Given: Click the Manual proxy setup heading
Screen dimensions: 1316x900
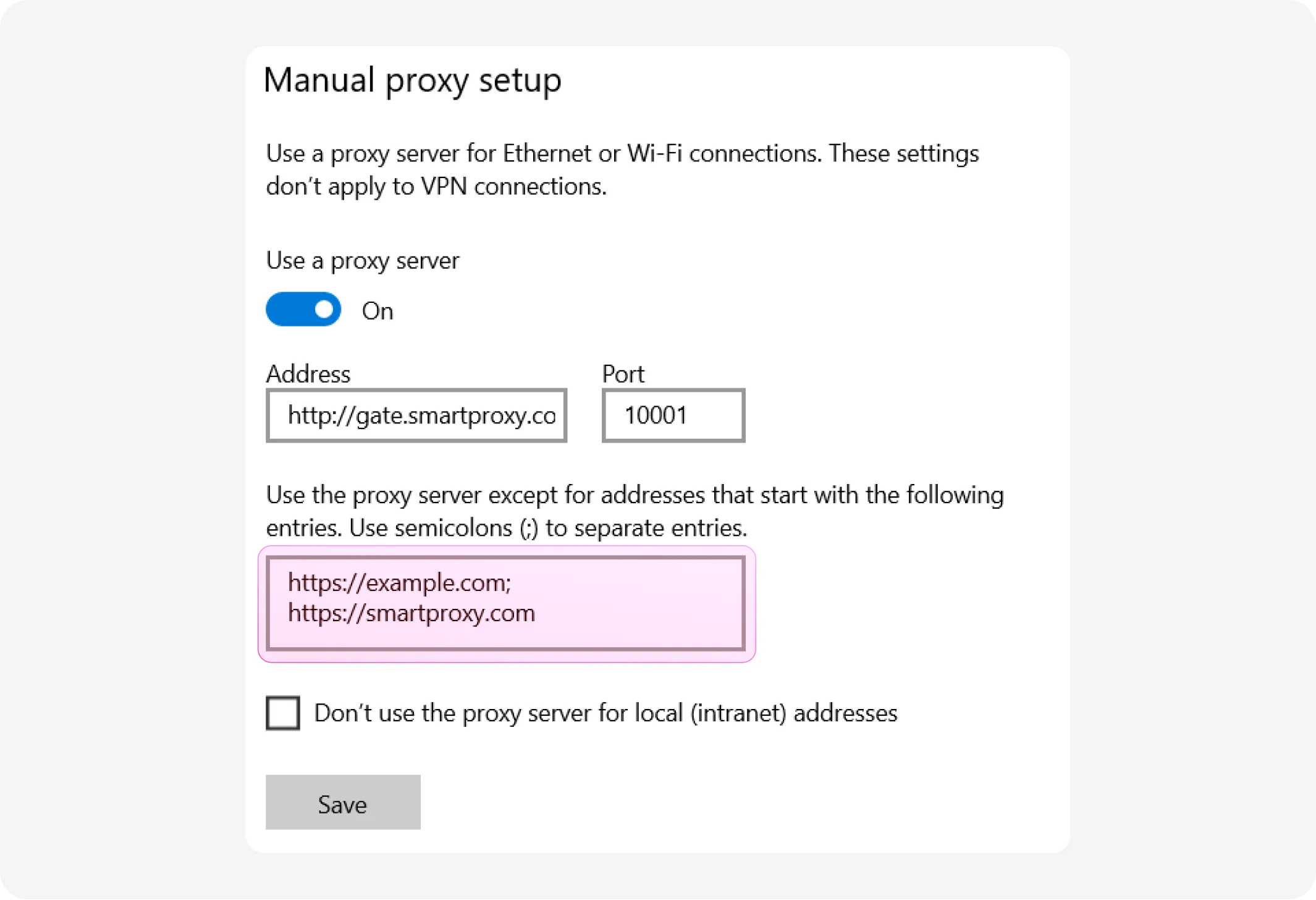Looking at the screenshot, I should (x=412, y=80).
